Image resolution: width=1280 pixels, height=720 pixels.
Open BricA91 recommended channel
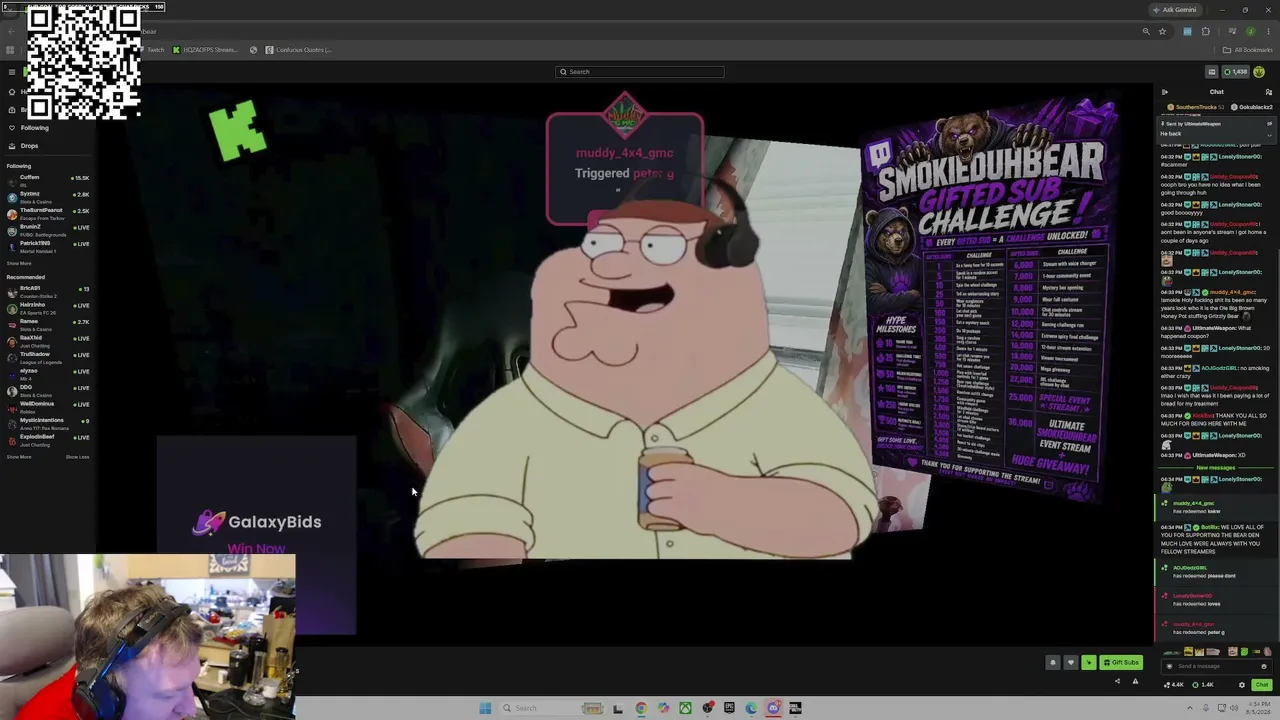[x=47, y=290]
